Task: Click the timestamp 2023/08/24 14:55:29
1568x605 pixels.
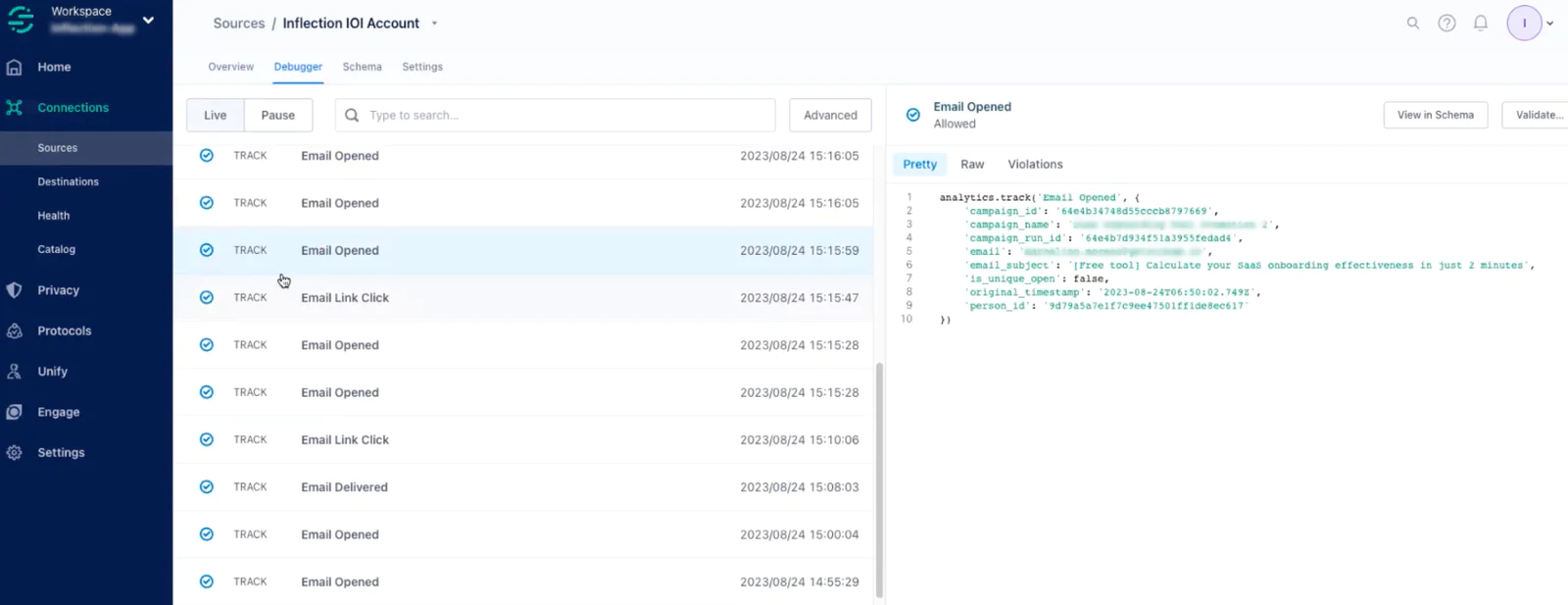Action: 800,582
